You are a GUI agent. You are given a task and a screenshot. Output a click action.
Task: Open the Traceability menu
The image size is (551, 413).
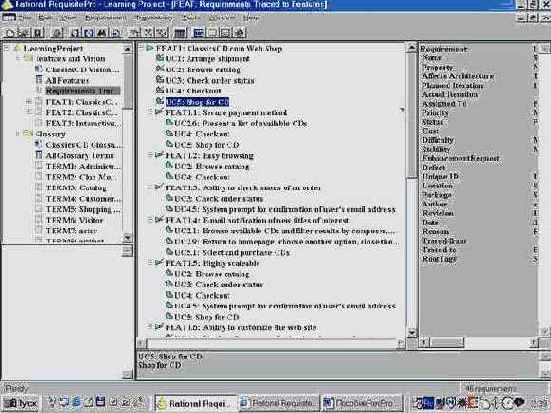coord(154,18)
